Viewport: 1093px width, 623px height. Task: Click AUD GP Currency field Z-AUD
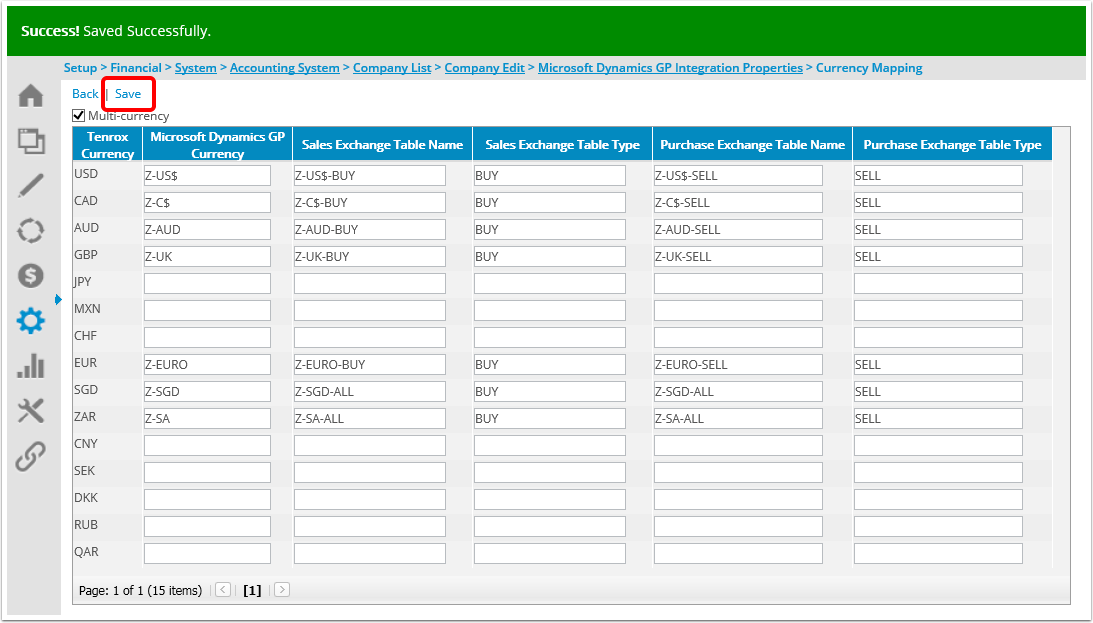tap(207, 229)
